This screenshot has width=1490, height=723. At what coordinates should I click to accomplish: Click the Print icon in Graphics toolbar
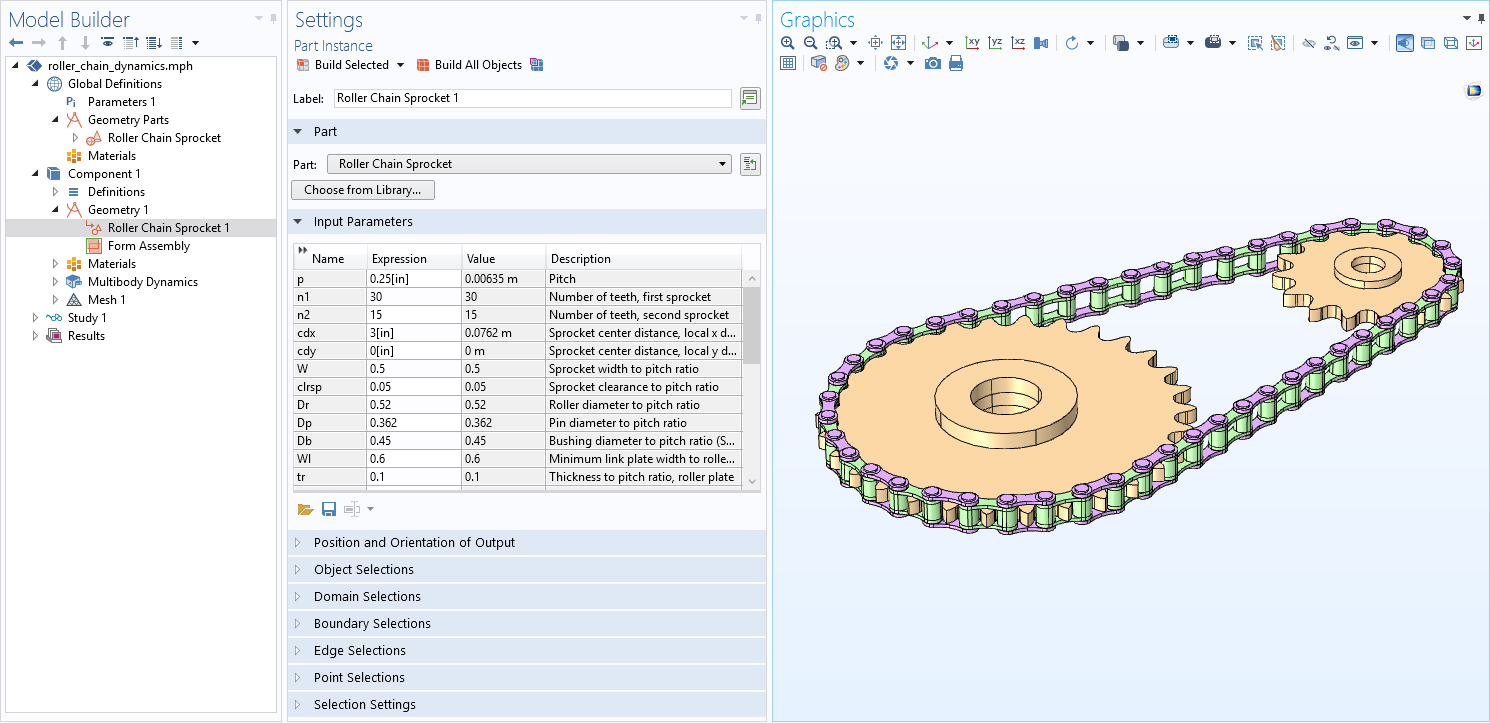pyautogui.click(x=956, y=63)
